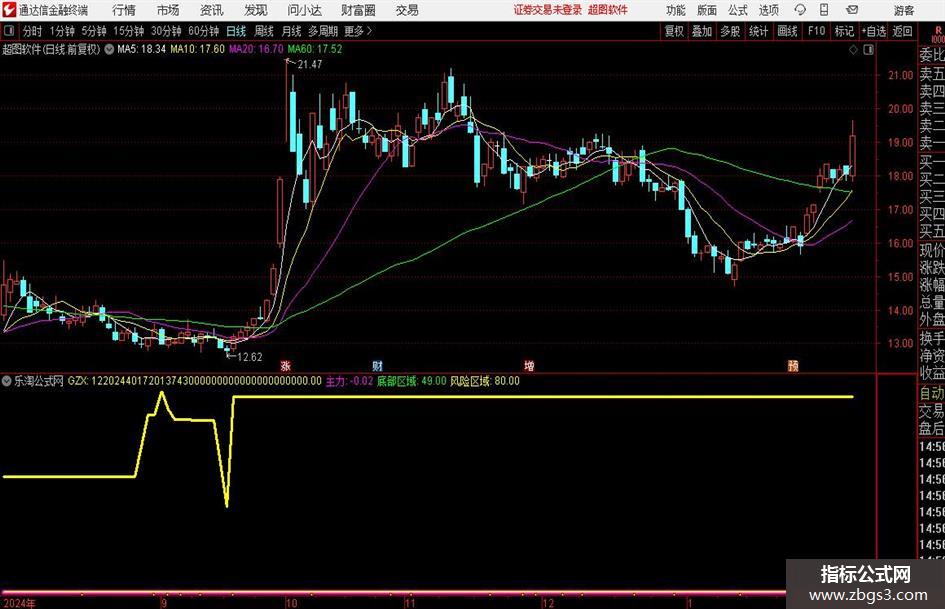The width and height of the screenshot is (945, 609).
Task: Click the 21.00 price axis label
Action: coord(900,75)
